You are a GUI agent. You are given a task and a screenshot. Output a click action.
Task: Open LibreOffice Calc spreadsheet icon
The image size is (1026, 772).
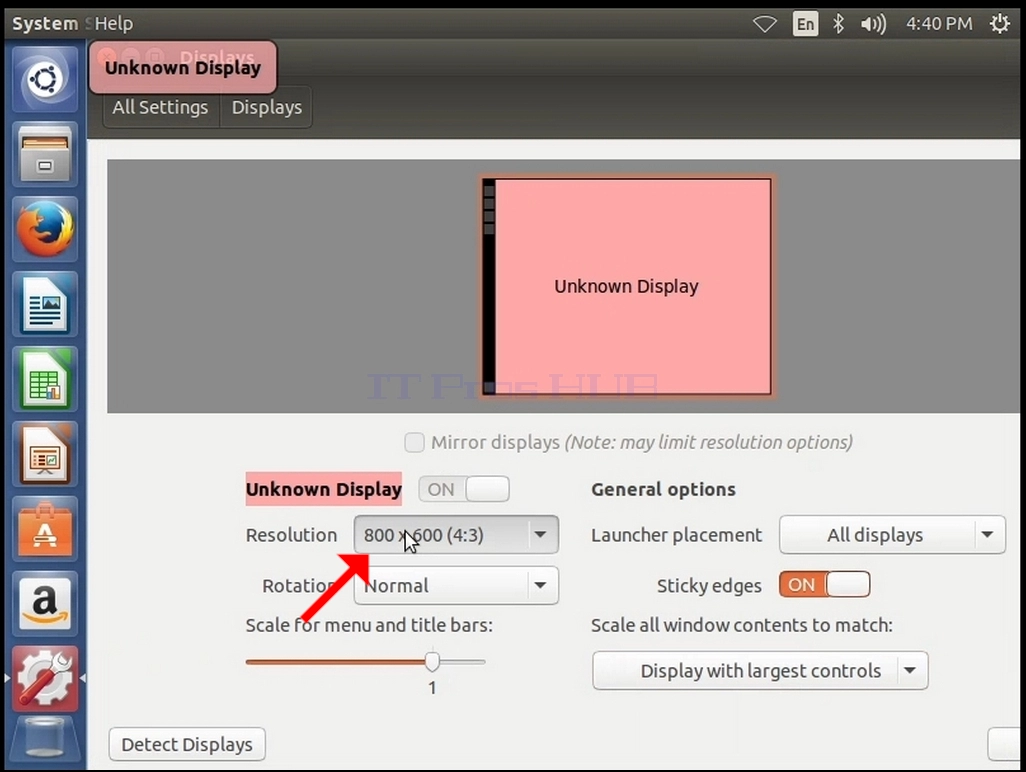44,379
